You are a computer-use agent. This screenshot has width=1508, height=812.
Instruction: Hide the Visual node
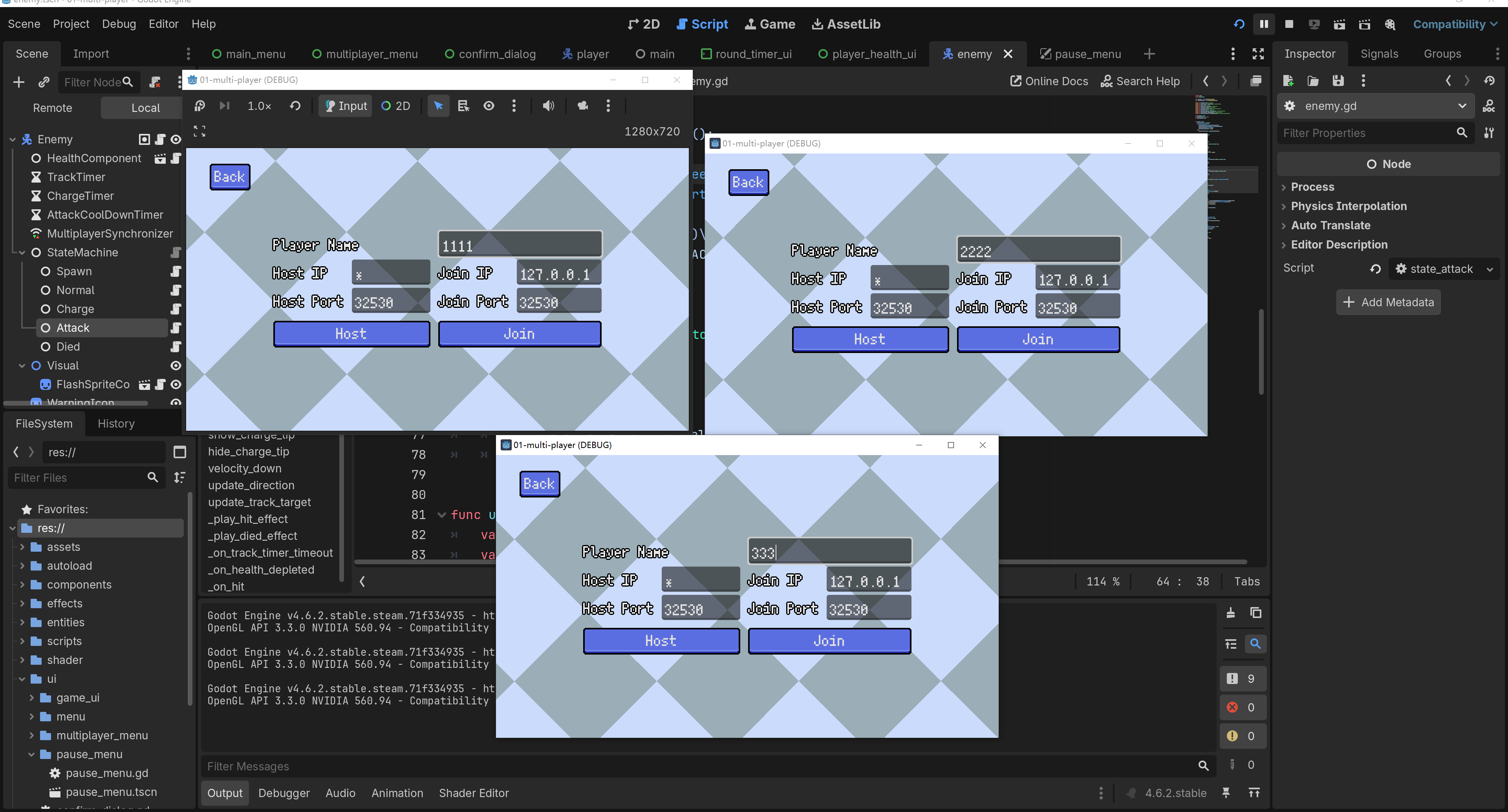[176, 365]
